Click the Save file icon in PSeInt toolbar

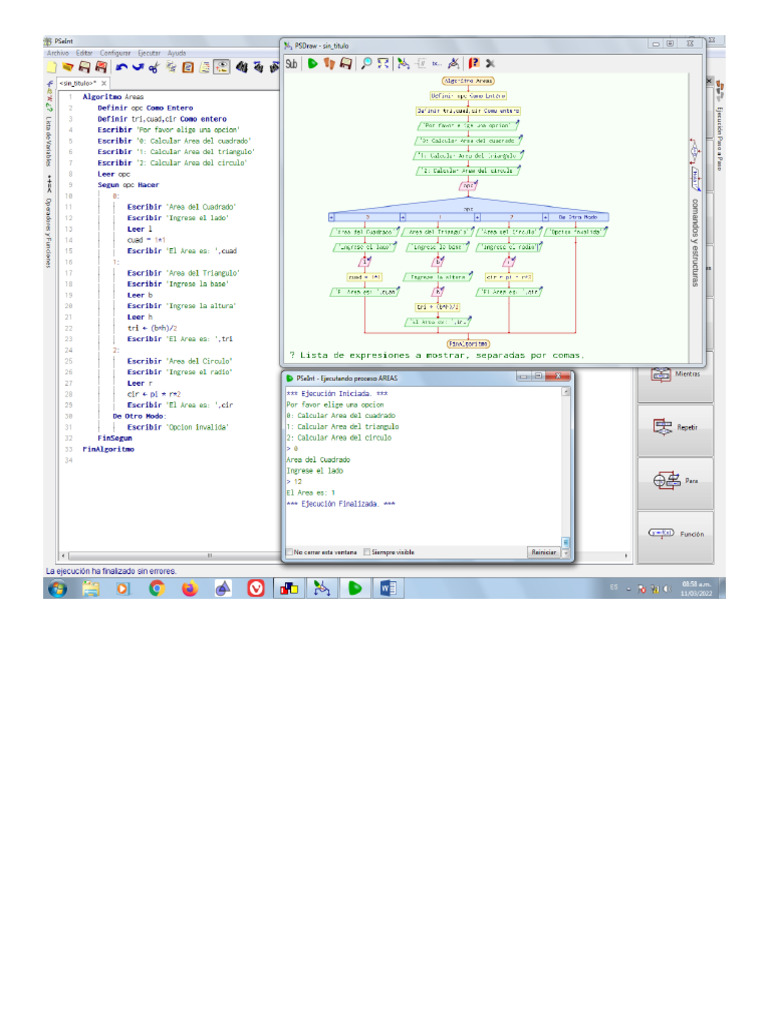tap(86, 67)
